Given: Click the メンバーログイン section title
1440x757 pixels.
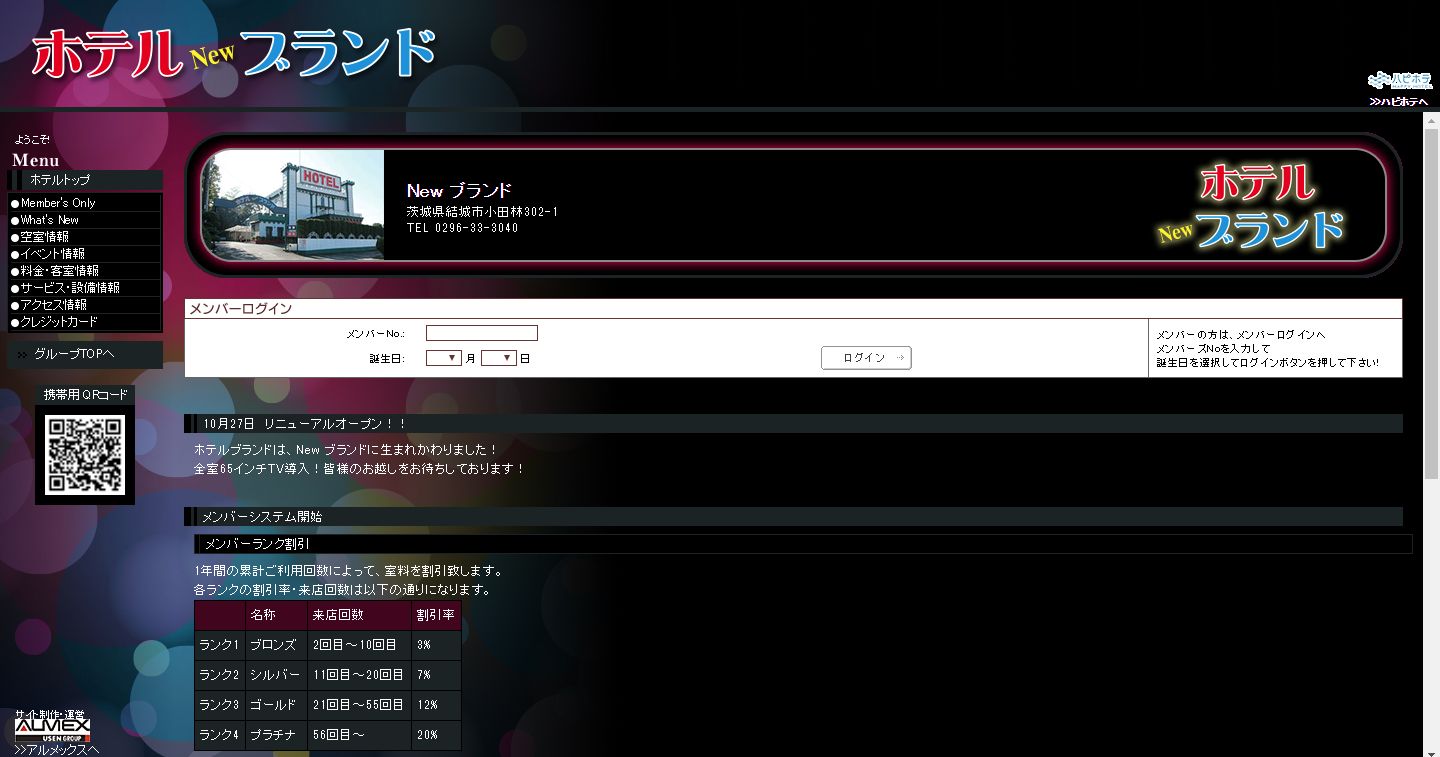Looking at the screenshot, I should click(x=241, y=309).
